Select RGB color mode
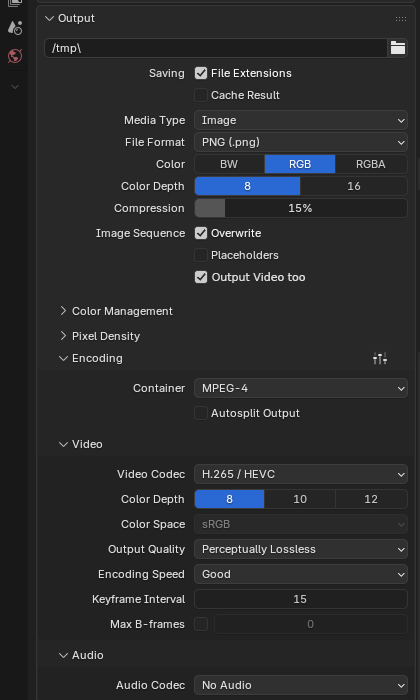This screenshot has height=700, width=420. [x=300, y=164]
